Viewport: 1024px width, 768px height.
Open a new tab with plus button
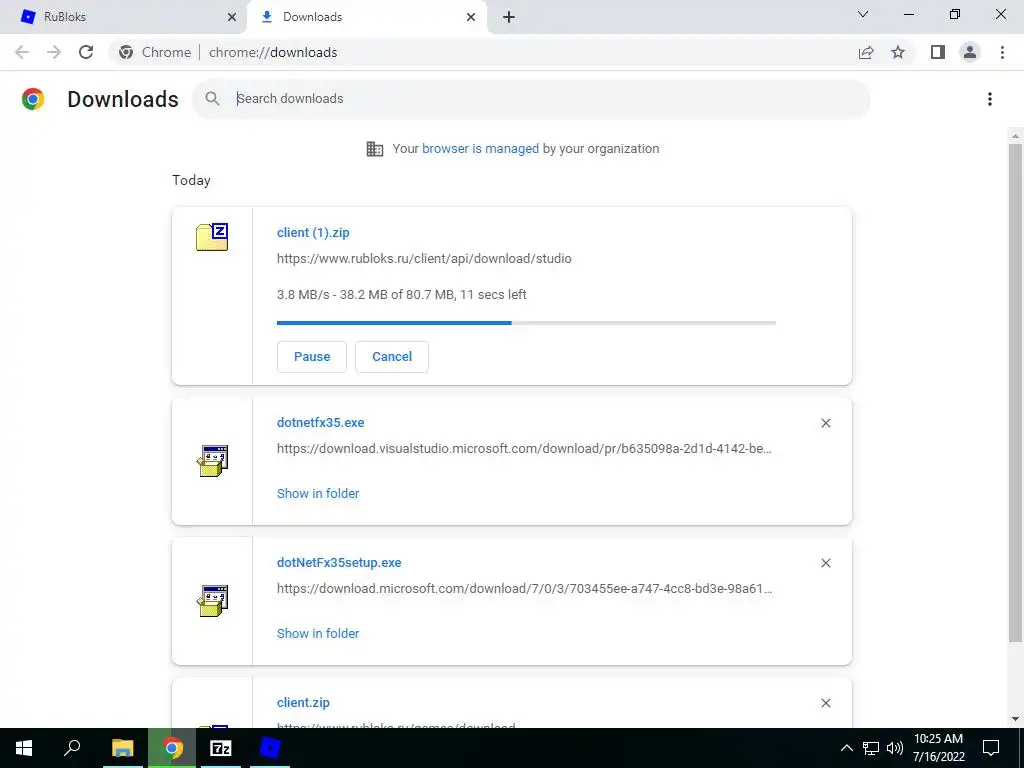(x=509, y=17)
